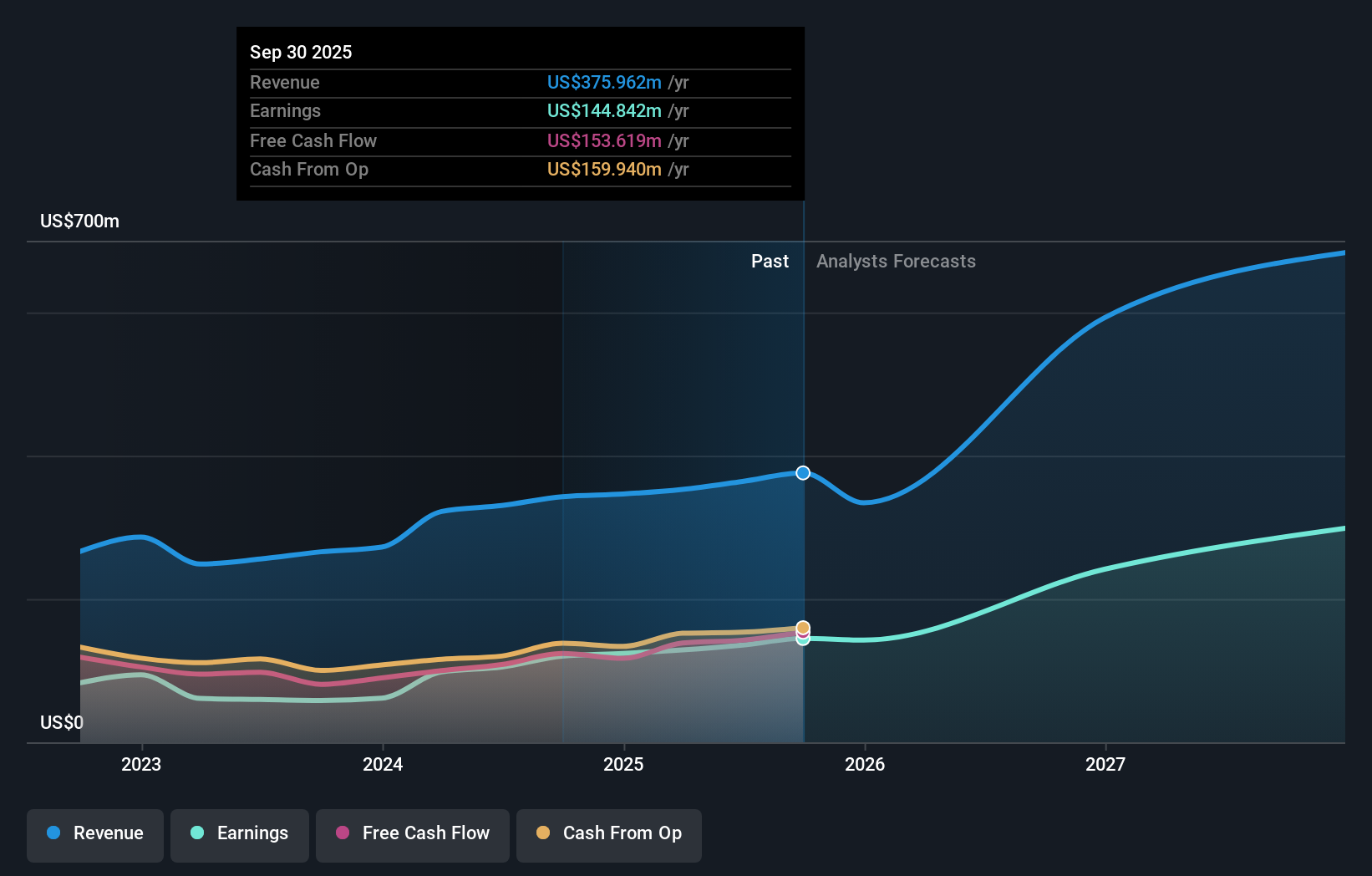Toggle the Free Cash Flow series display

412,833
